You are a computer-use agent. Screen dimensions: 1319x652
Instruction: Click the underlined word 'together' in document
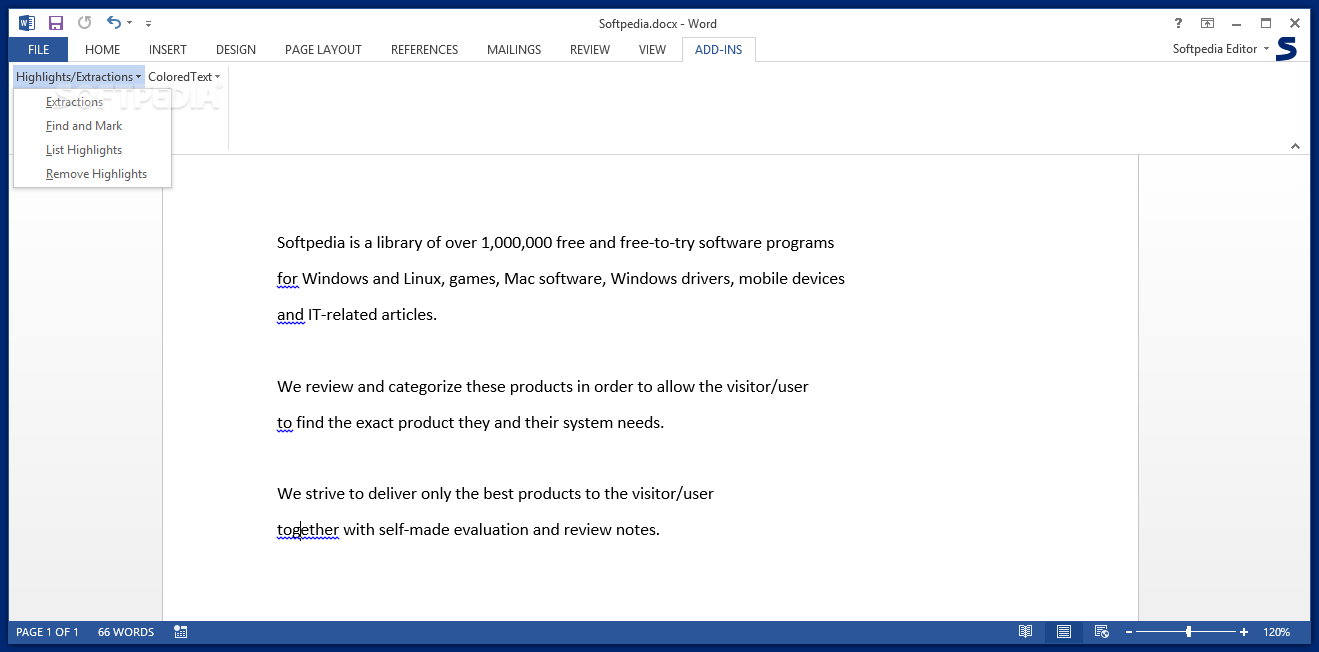pyautogui.click(x=308, y=530)
